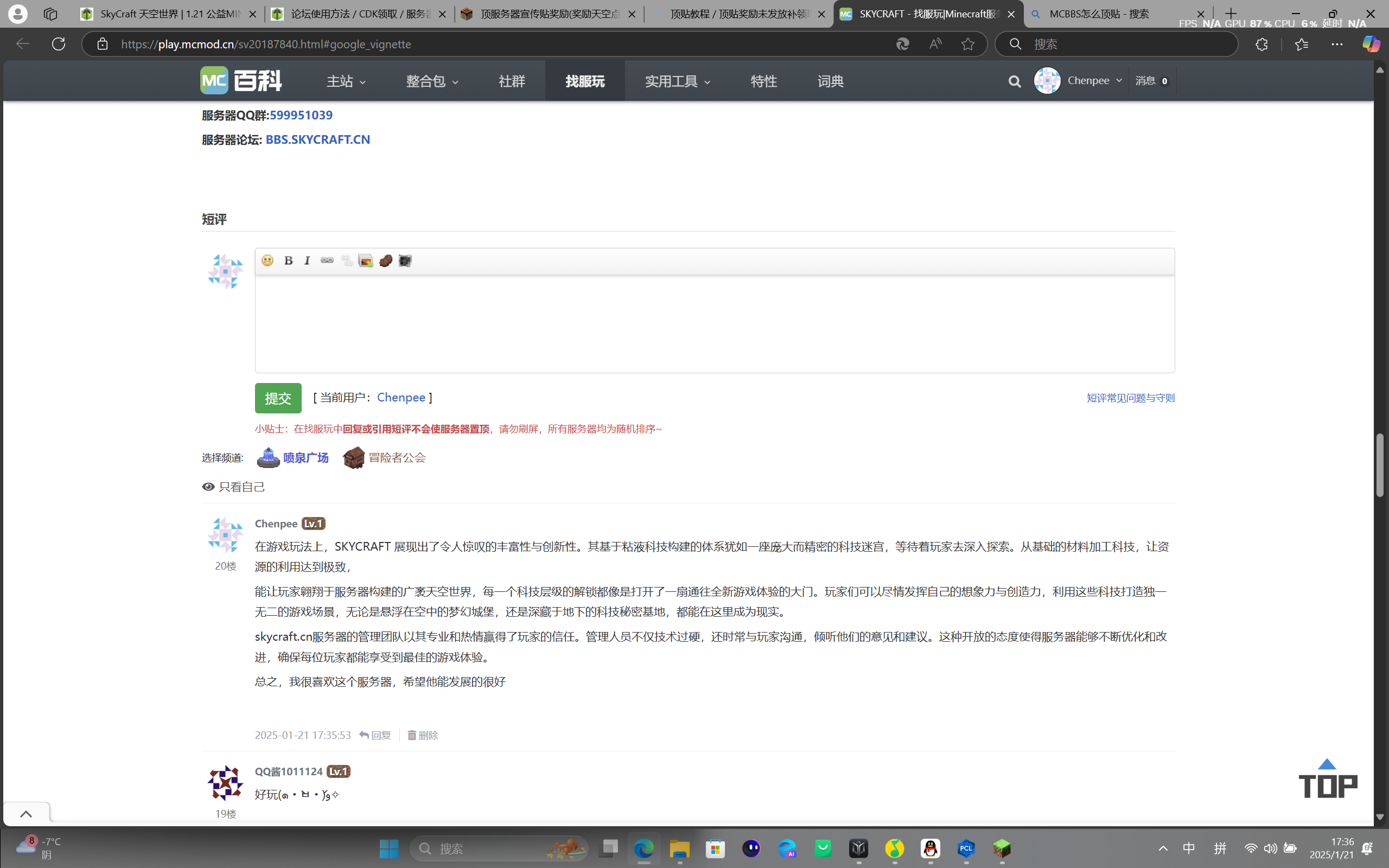This screenshot has width=1389, height=868.
Task: Open browser settings and more menu
Action: [1337, 43]
